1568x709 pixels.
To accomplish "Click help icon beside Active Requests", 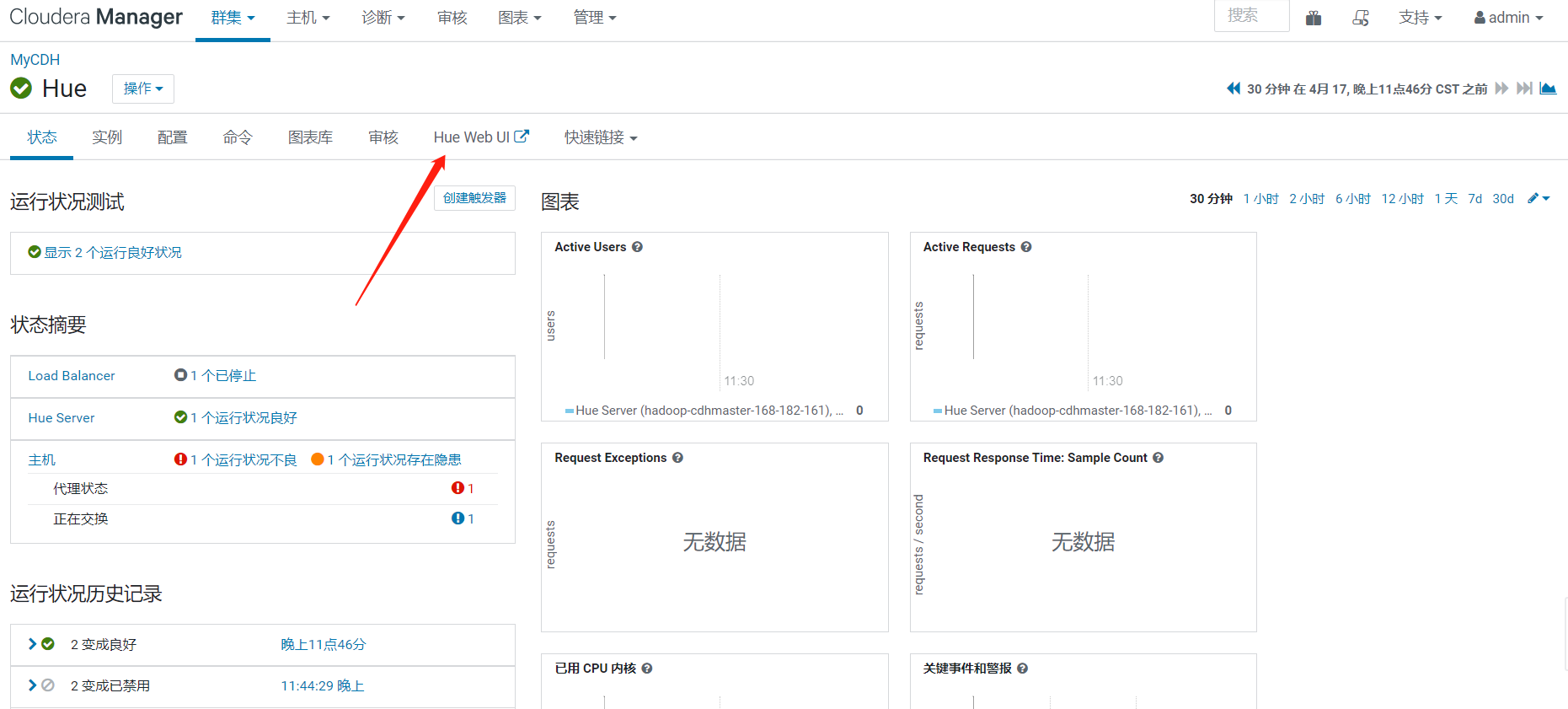I will point(1026,247).
